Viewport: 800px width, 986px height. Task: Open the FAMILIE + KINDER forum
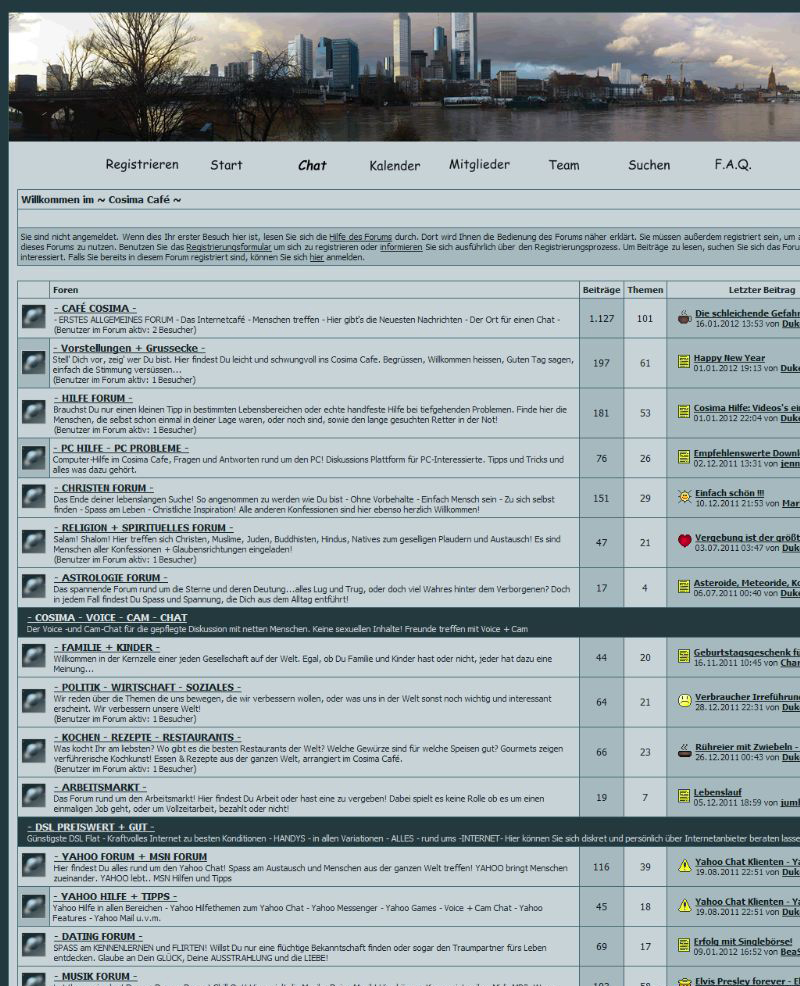[107, 647]
